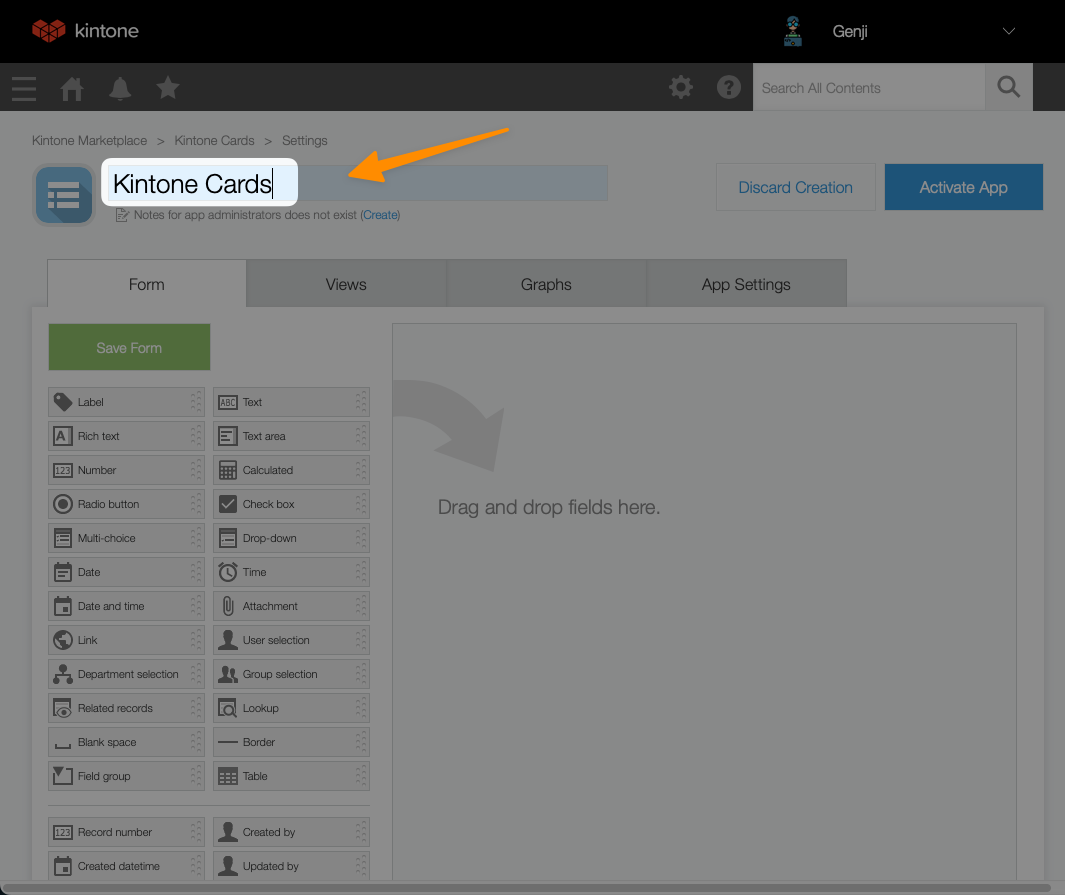The width and height of the screenshot is (1065, 895).
Task: Select the User selection field type
Action: [x=291, y=640]
